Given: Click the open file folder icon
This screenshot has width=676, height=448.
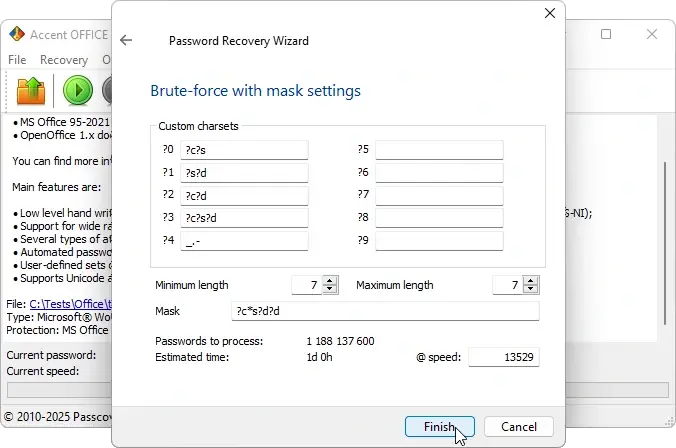Looking at the screenshot, I should tap(31, 90).
